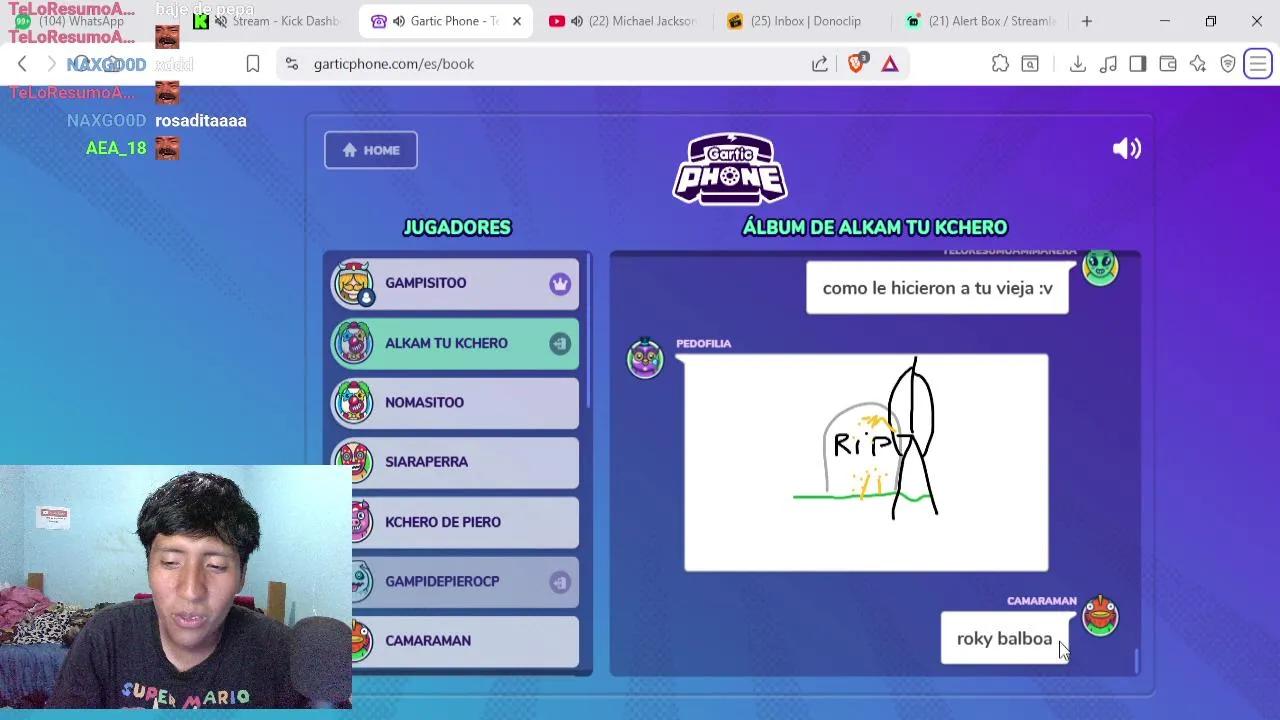Click the album panel scrollbar

(1136, 661)
